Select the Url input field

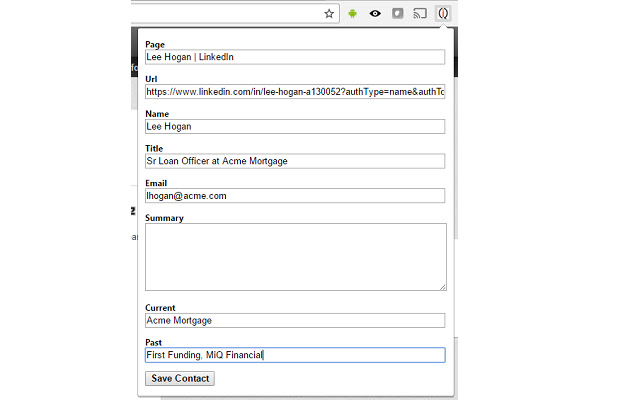[x=295, y=92]
